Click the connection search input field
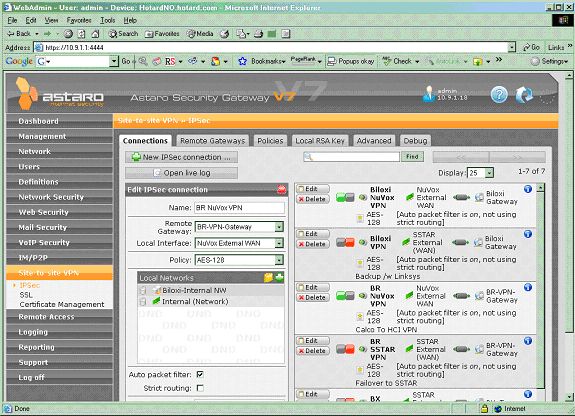The image size is (575, 416). coord(351,157)
